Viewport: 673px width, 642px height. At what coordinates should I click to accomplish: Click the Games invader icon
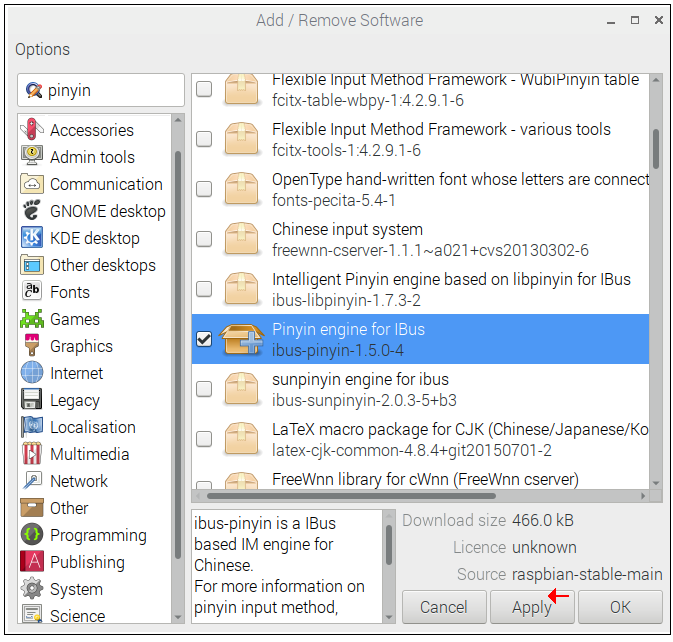pos(32,319)
